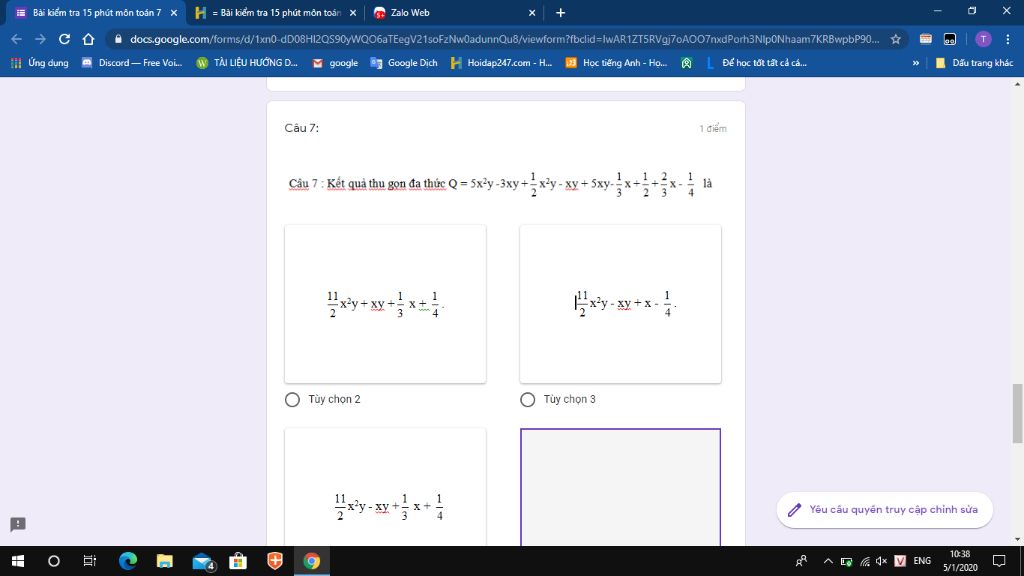Image resolution: width=1024 pixels, height=576 pixels.
Task: Open File Explorer from taskbar
Action: coord(165,561)
